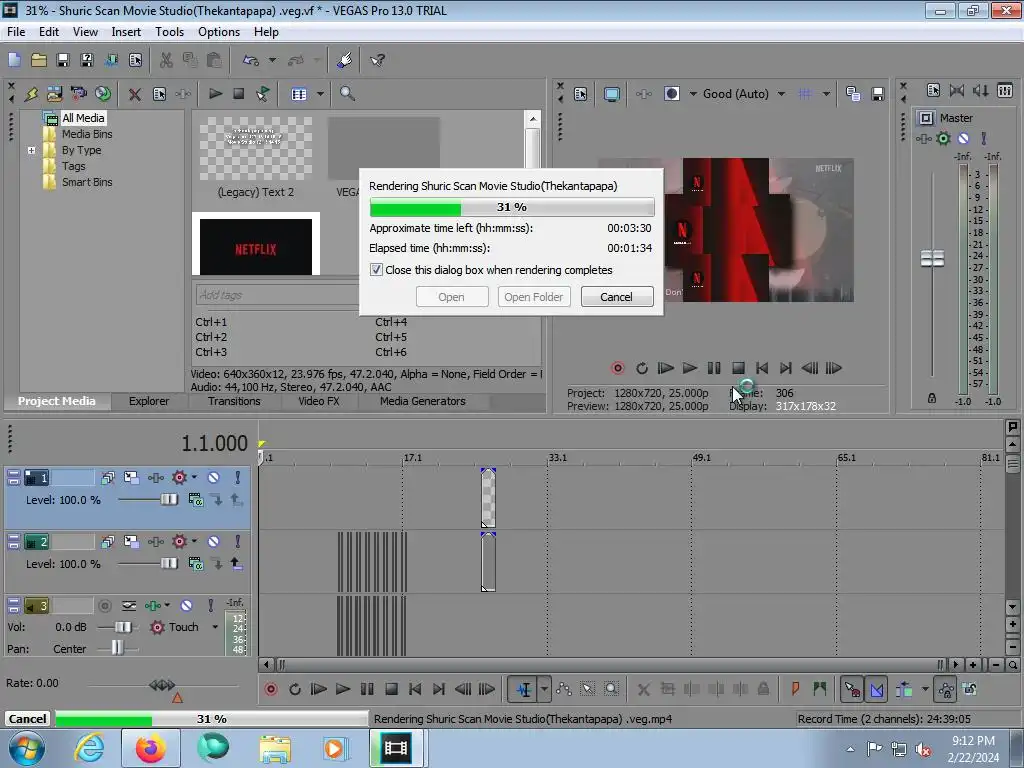Cancel rendering in the render dialog
The image size is (1024, 768).
tap(616, 296)
